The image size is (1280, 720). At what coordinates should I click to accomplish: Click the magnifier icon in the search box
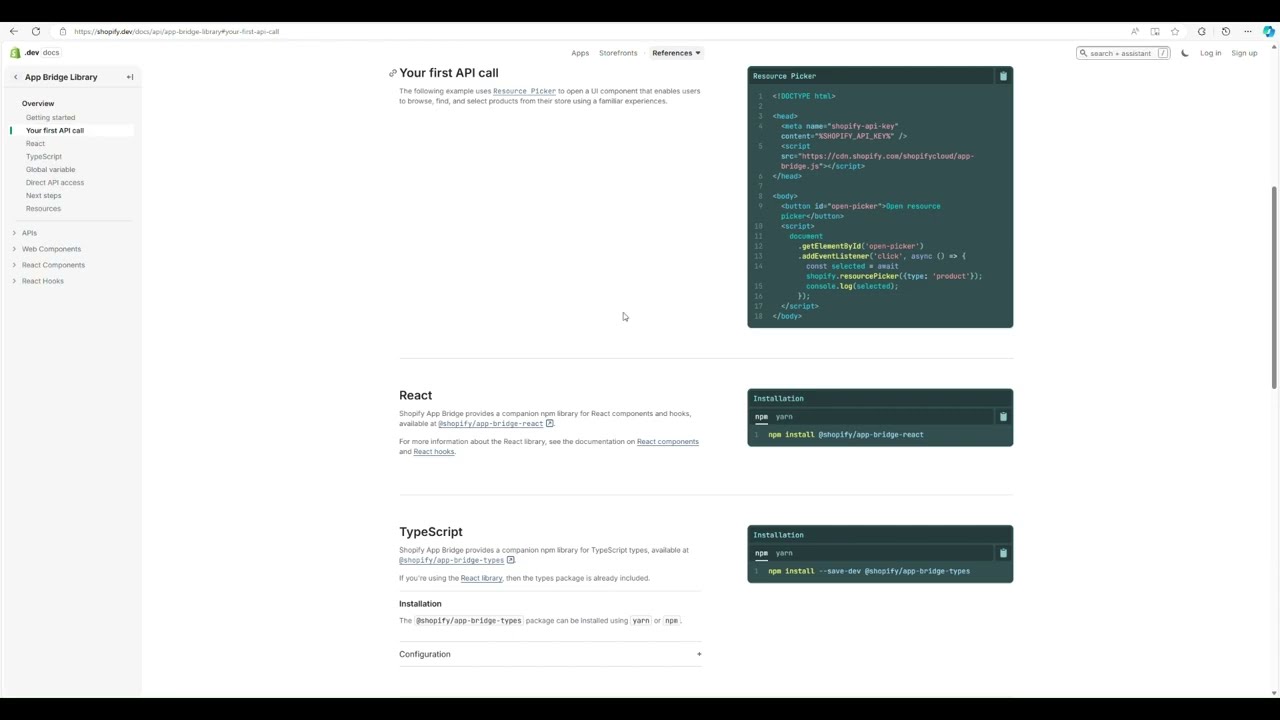tap(1083, 53)
